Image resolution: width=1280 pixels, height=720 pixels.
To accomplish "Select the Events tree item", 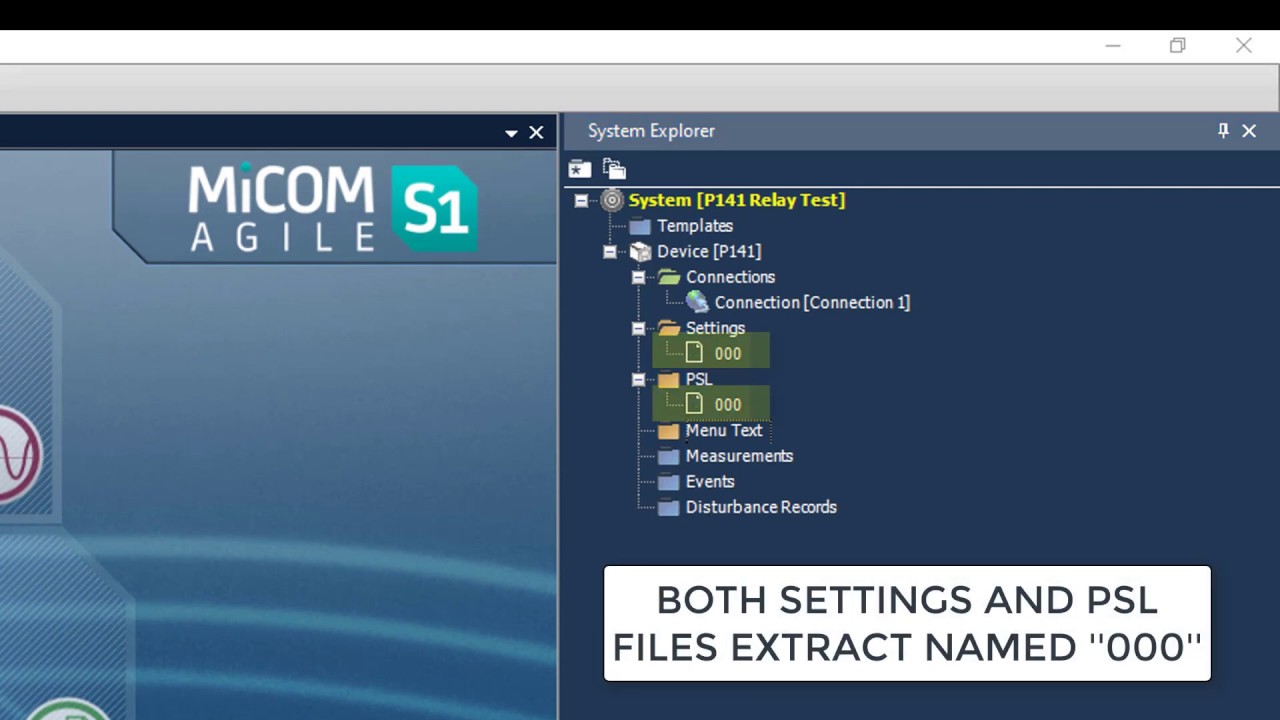I will (x=710, y=481).
